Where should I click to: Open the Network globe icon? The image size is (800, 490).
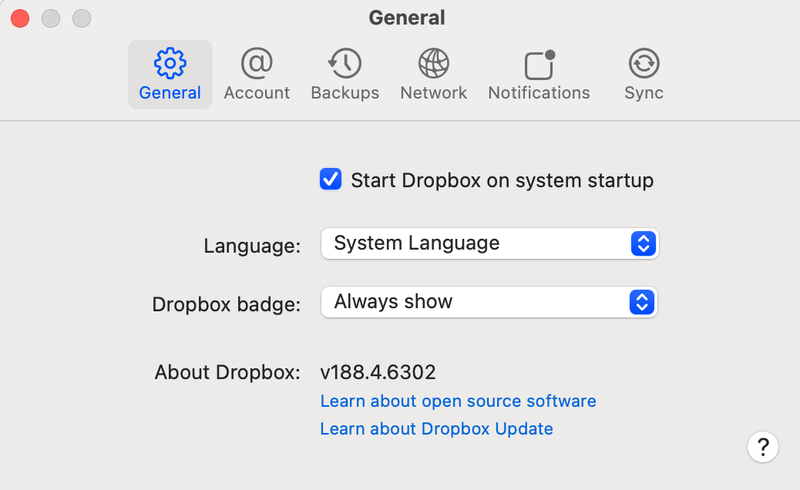434,63
